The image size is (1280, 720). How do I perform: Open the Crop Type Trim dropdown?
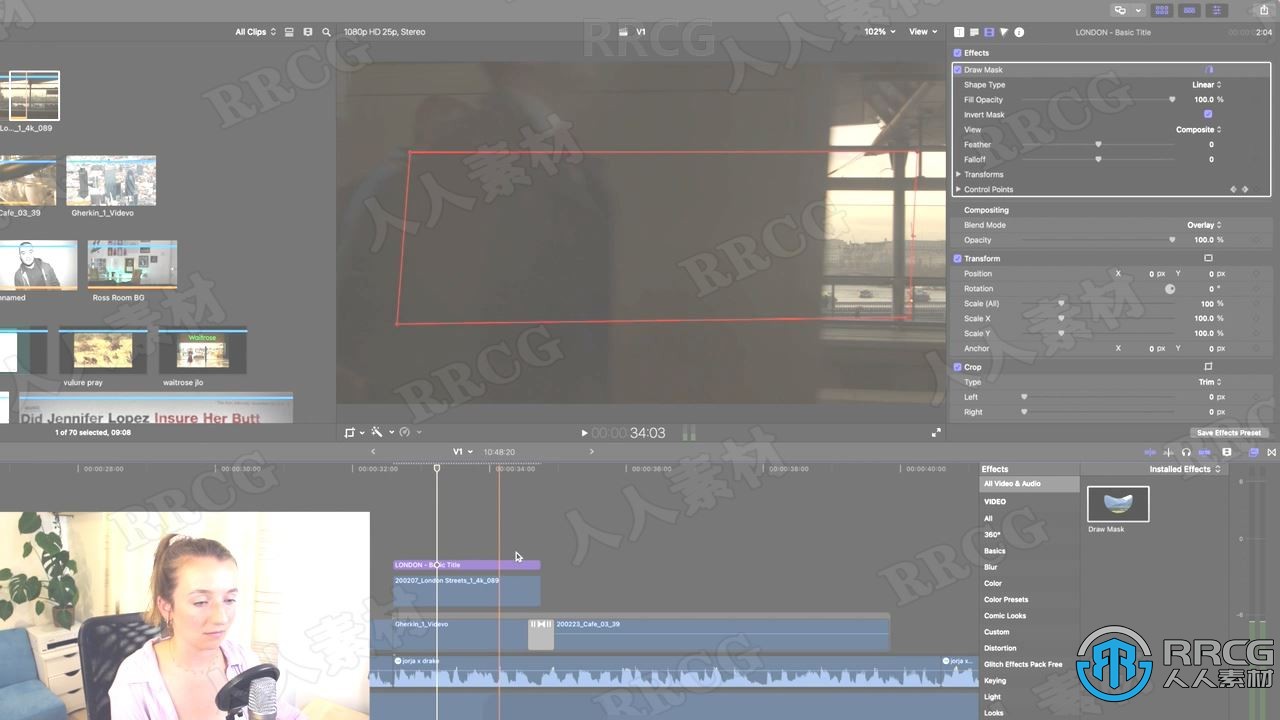pos(1210,382)
